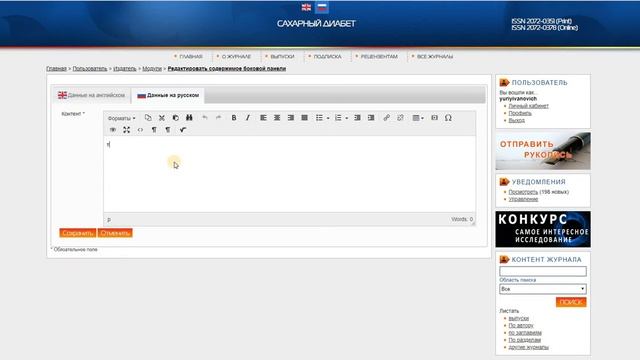
Task: Paste content with the paste icon
Action: (176, 118)
